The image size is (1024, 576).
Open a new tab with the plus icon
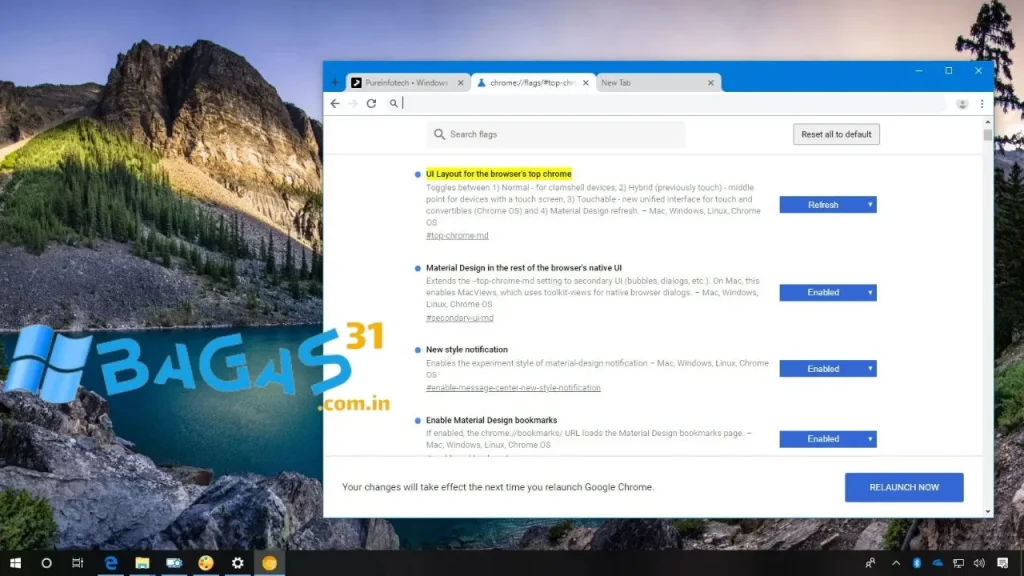click(334, 83)
